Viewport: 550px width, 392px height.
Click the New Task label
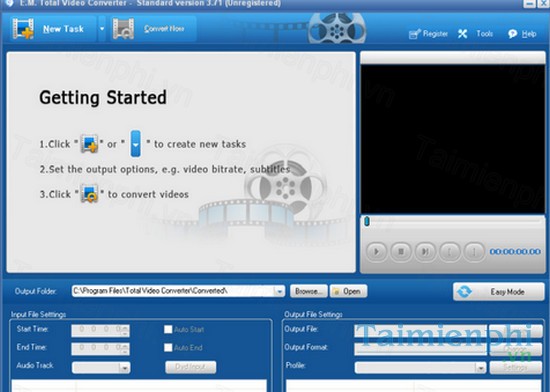(x=63, y=29)
